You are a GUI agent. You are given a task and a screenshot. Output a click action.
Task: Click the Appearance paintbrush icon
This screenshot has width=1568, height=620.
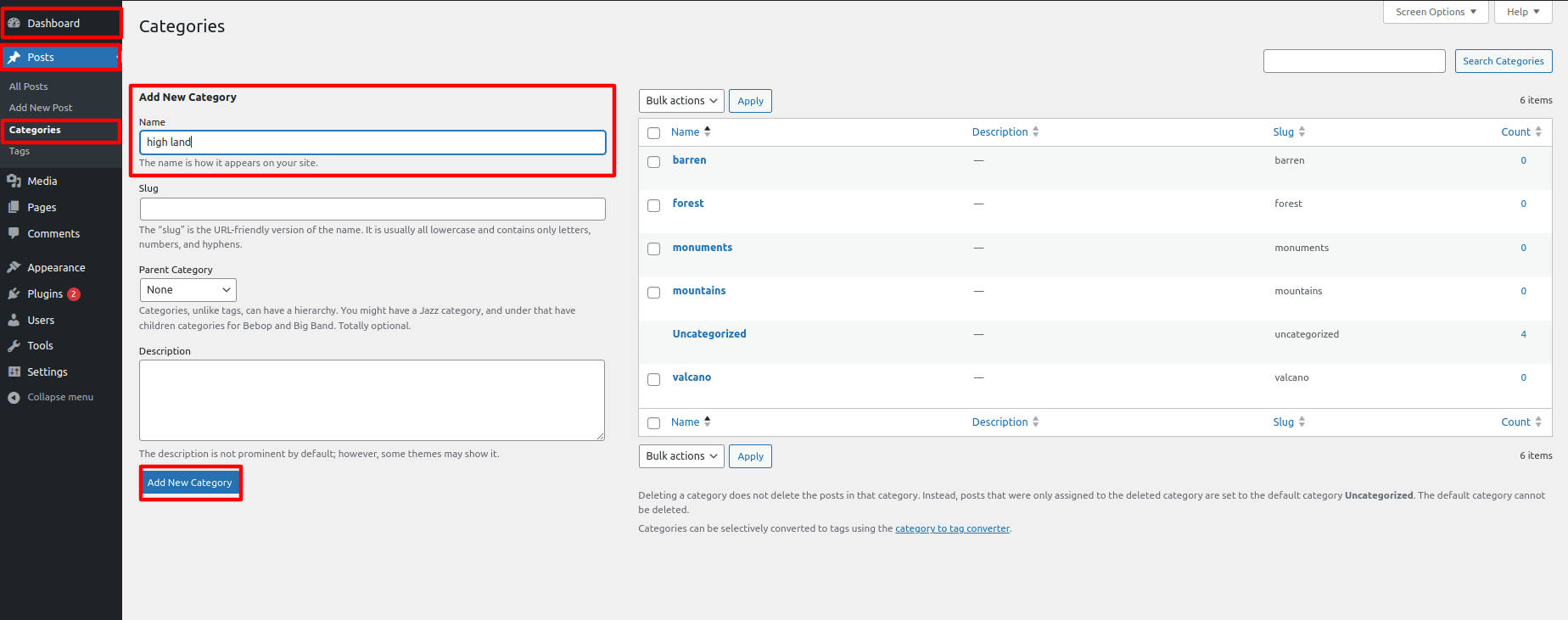[x=14, y=267]
